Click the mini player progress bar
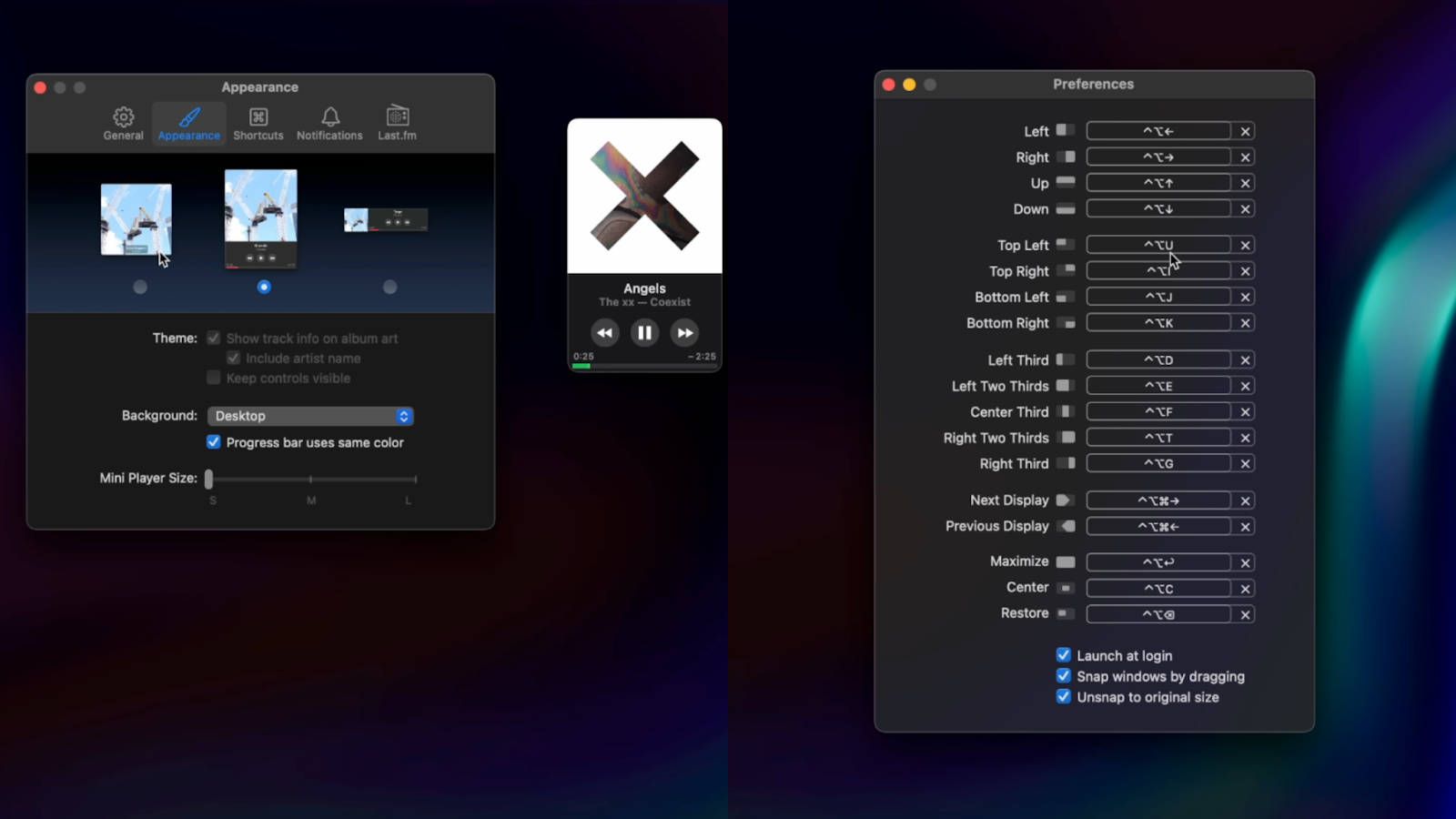This screenshot has height=819, width=1456. (x=644, y=366)
